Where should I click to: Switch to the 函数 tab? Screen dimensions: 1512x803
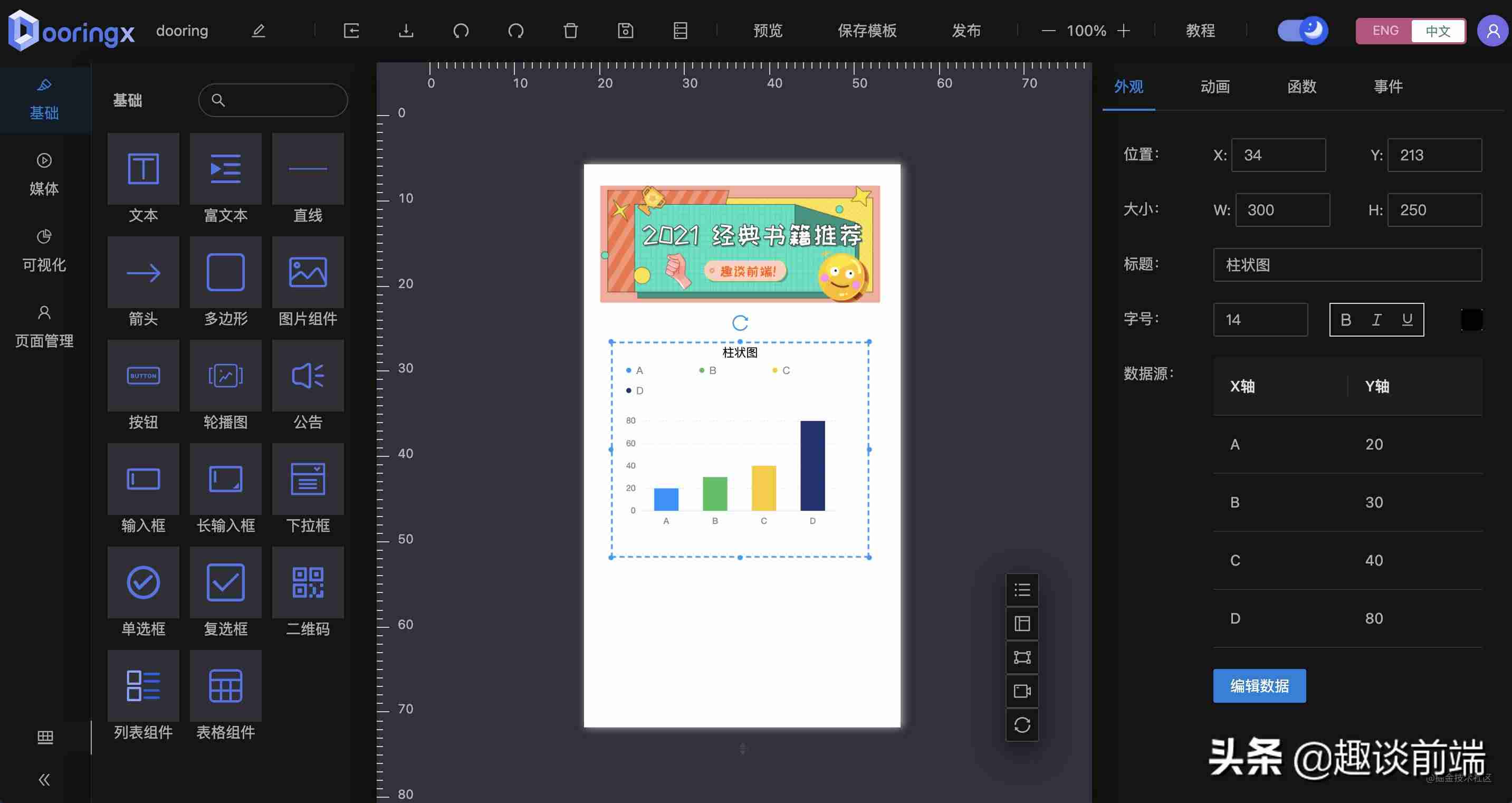(x=1302, y=87)
